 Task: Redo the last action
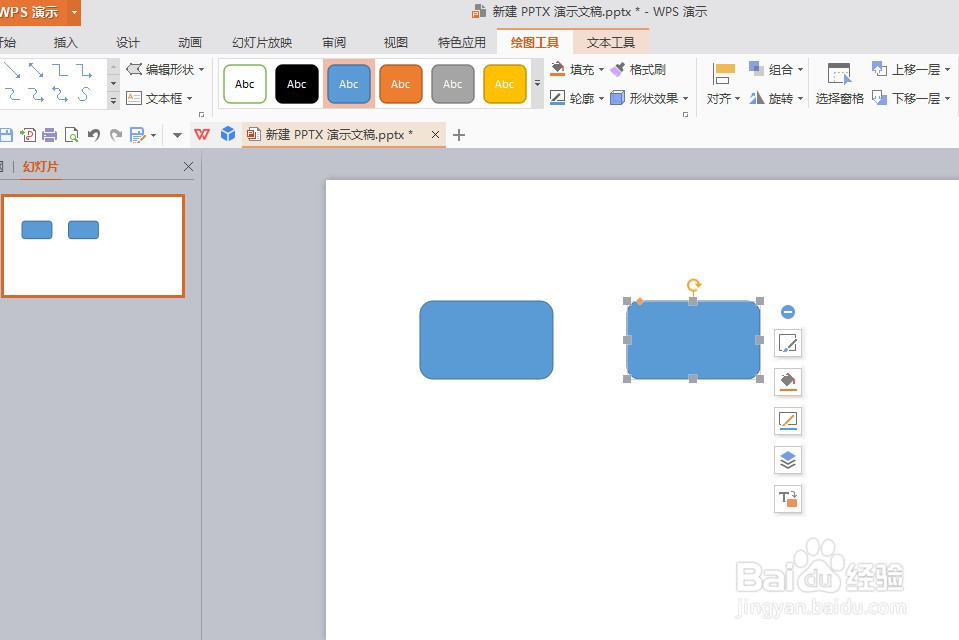[x=116, y=135]
